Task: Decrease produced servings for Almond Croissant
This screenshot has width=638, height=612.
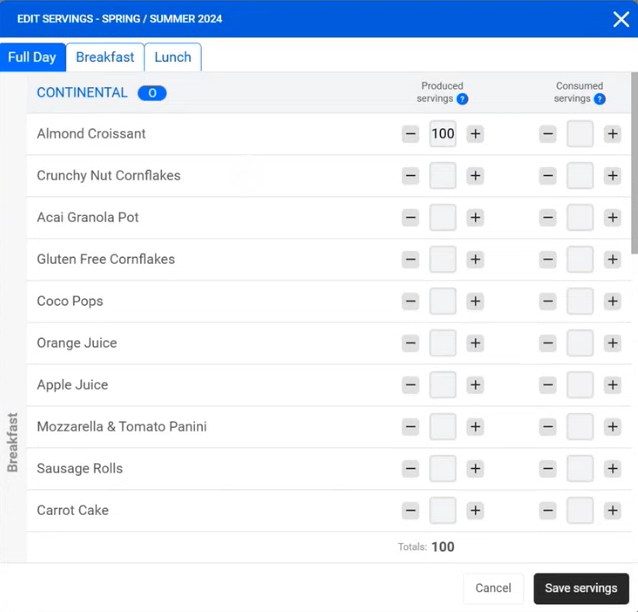Action: pos(410,134)
